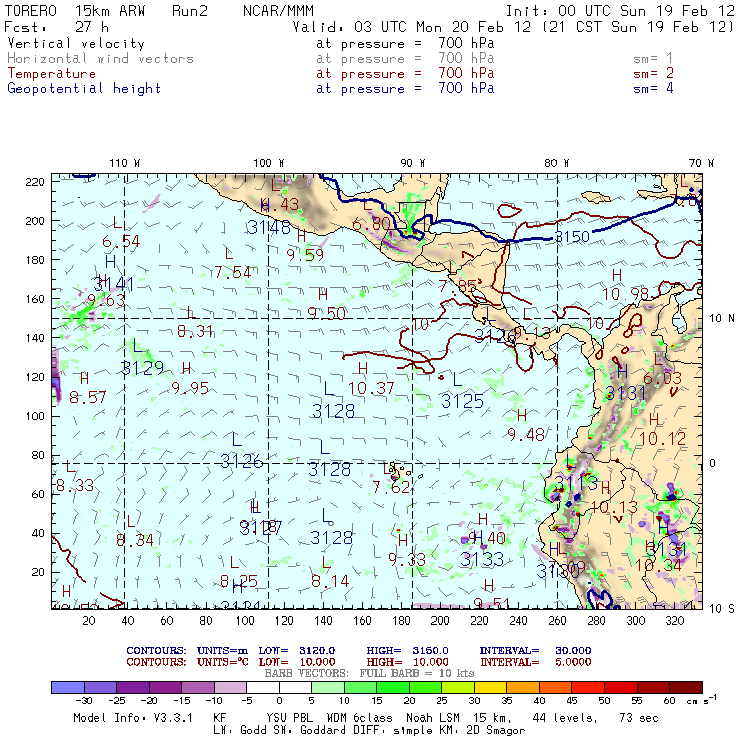Click the '70 W' longitude label
The height and width of the screenshot is (740, 740).
[x=701, y=163]
